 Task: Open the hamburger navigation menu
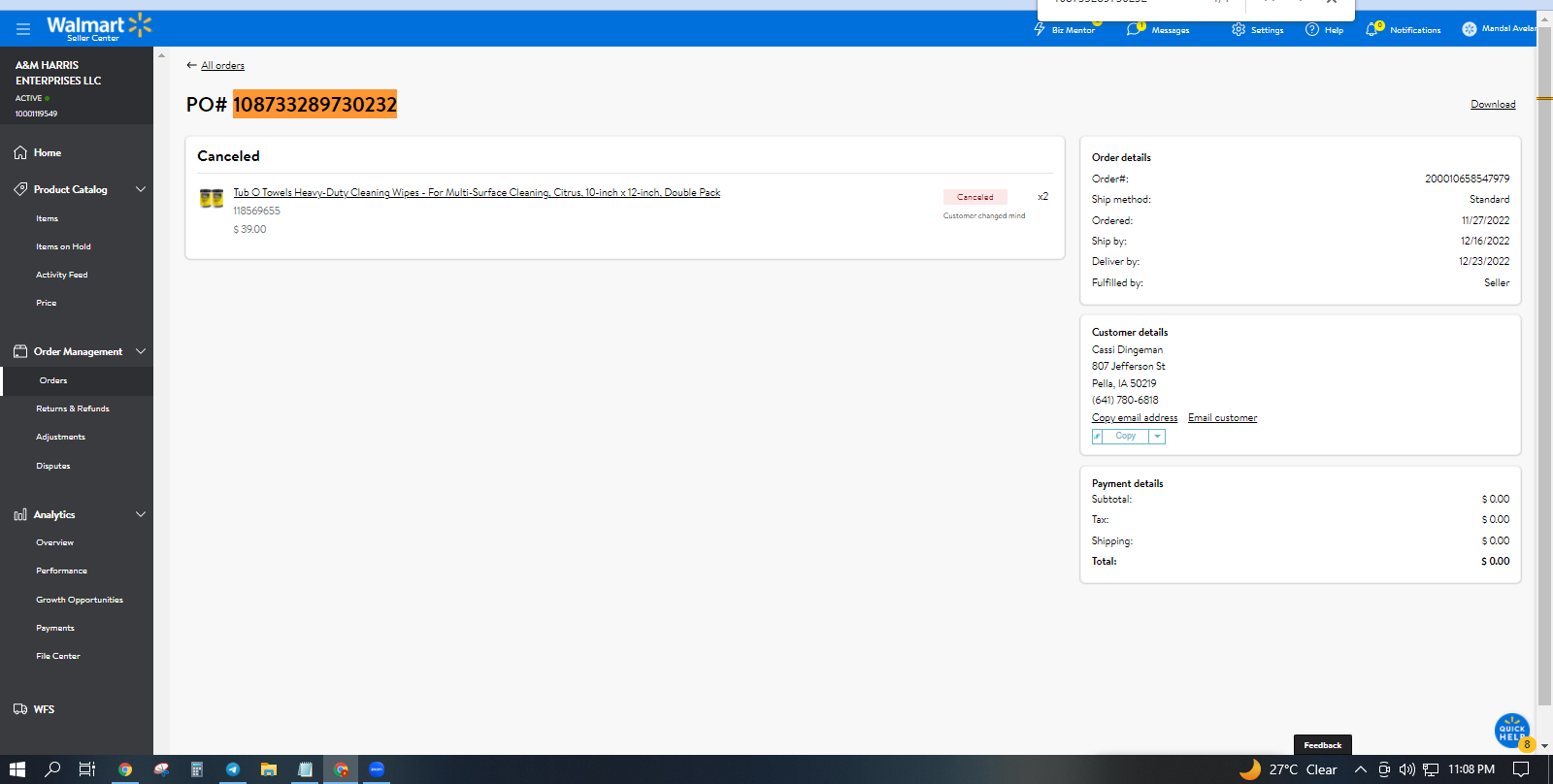[23, 29]
